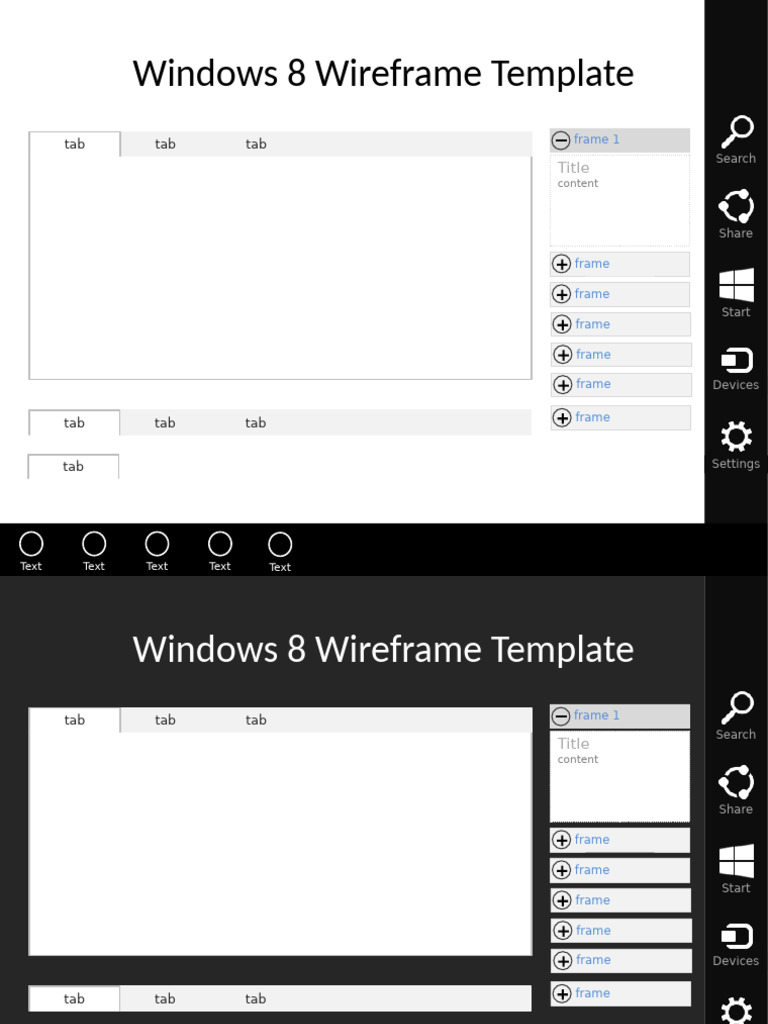Click the standalone single tab above the app bar

tap(73, 466)
